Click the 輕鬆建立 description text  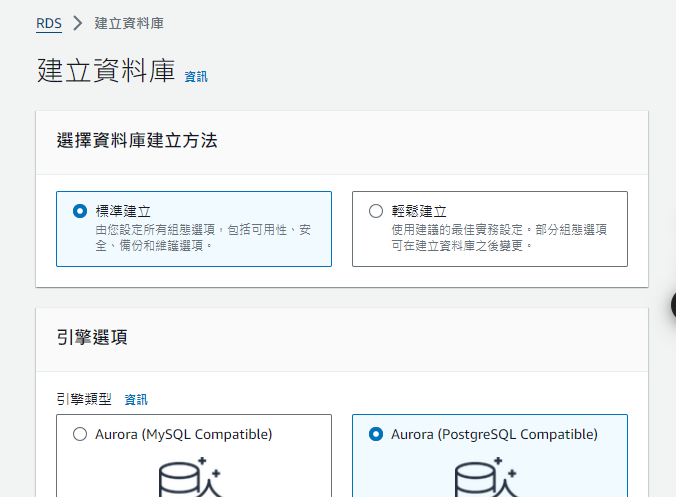click(x=499, y=238)
